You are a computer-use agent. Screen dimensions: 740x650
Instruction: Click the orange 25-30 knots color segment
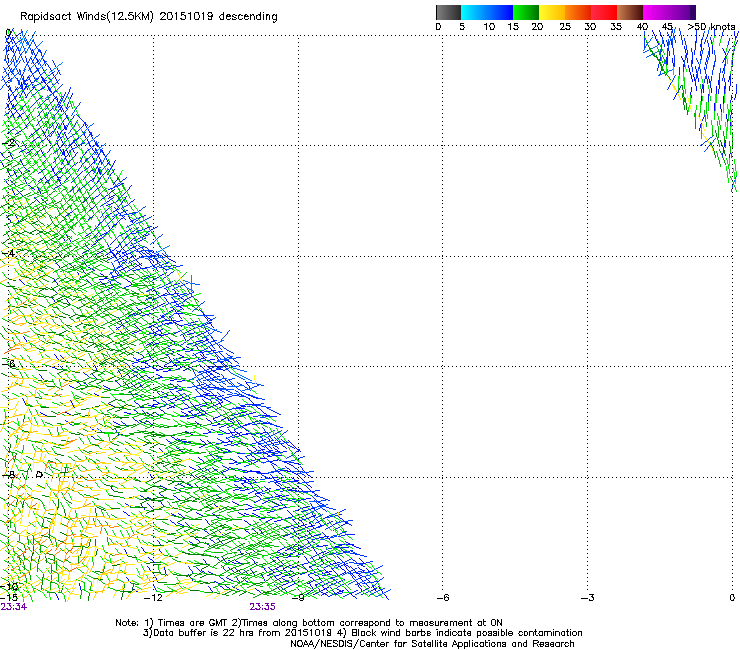click(578, 12)
